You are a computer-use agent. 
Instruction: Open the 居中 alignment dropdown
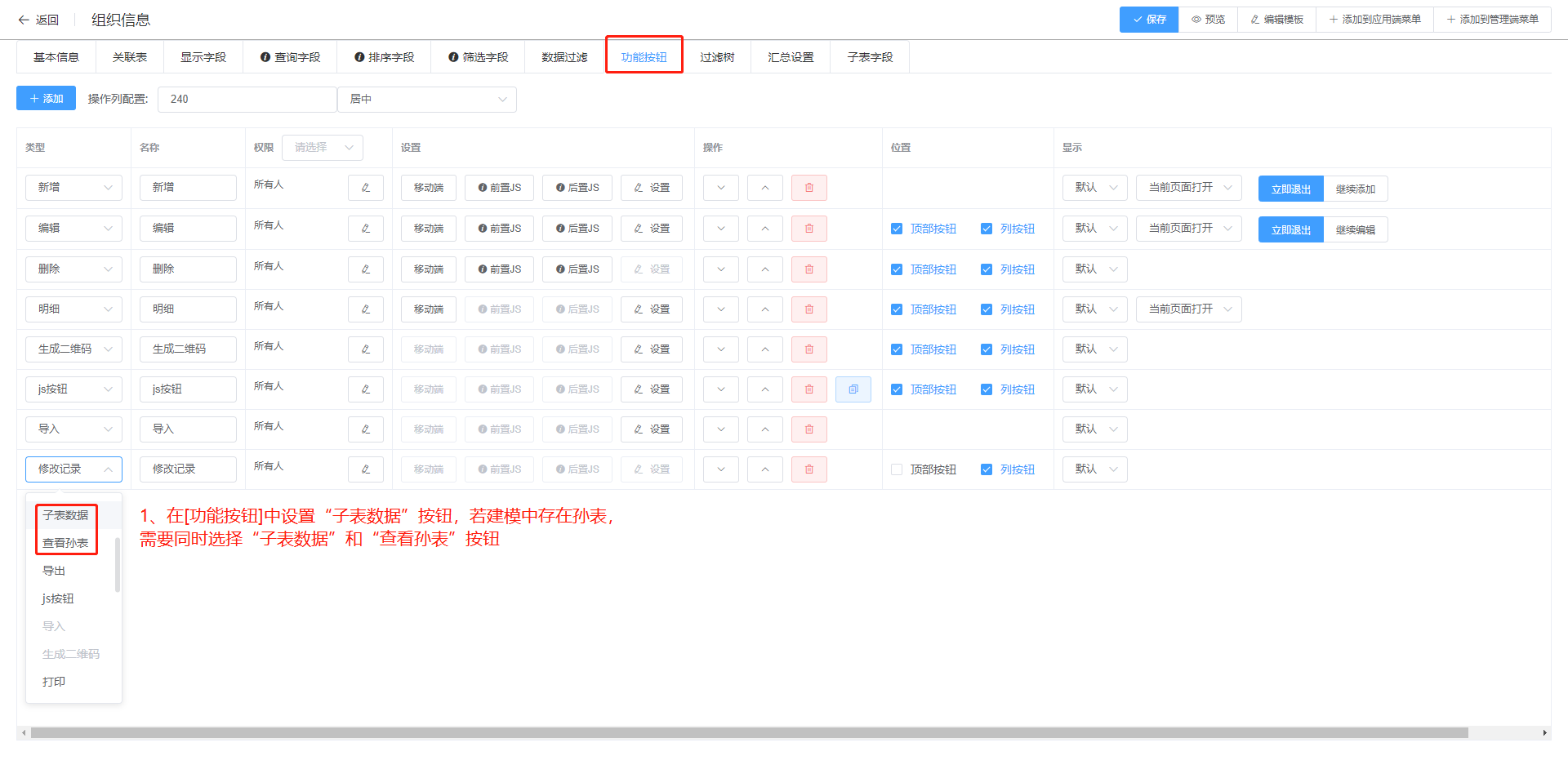(x=427, y=100)
